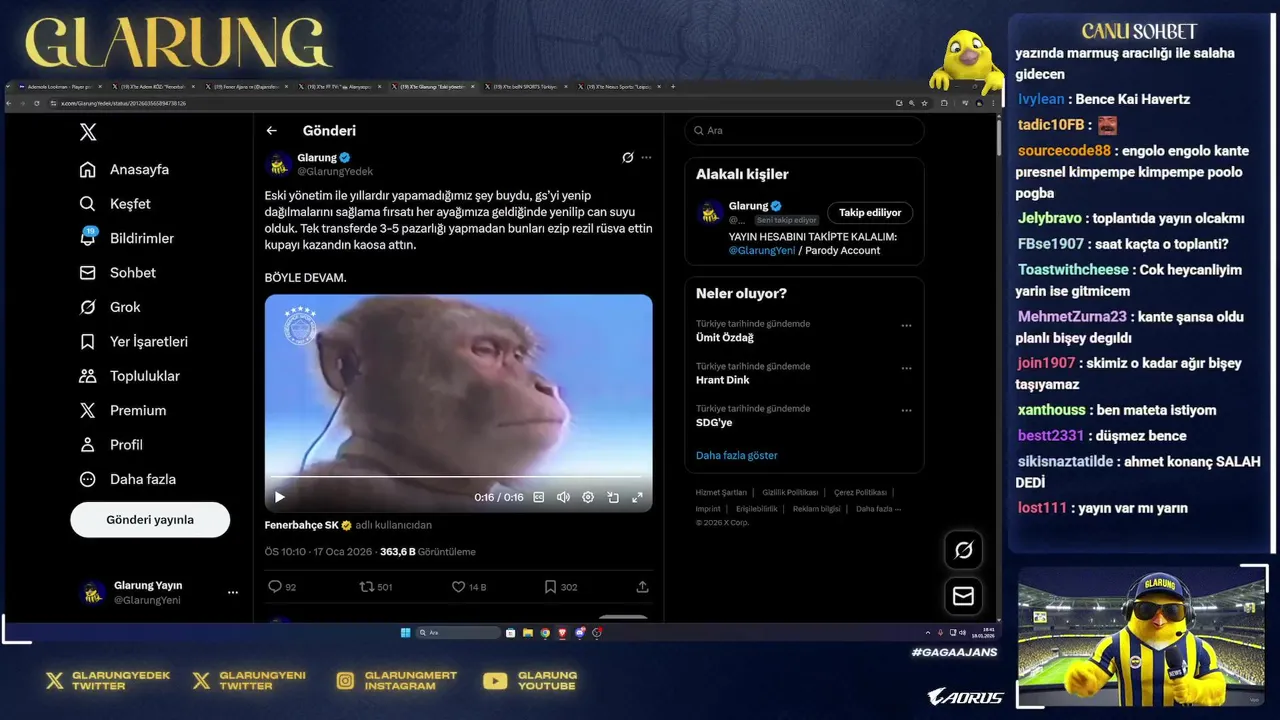Show hidden tray icons chevron
Screen dimensions: 1280x720
point(928,633)
